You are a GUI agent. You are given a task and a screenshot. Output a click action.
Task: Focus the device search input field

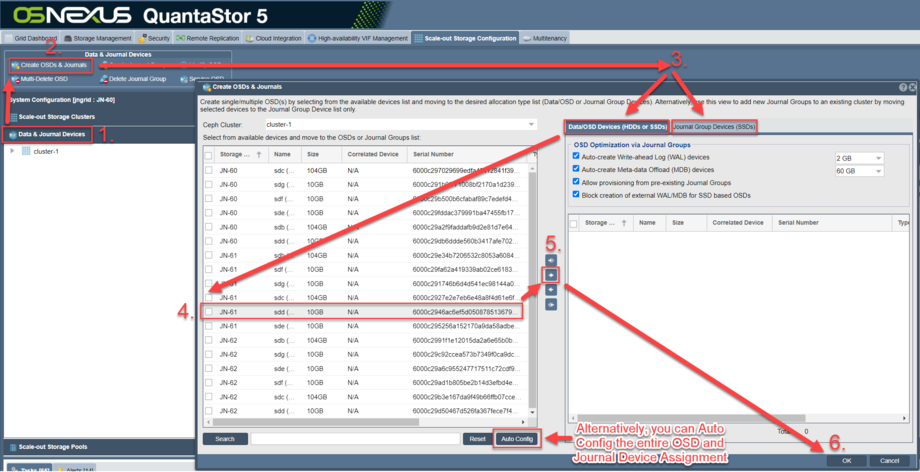(355, 439)
